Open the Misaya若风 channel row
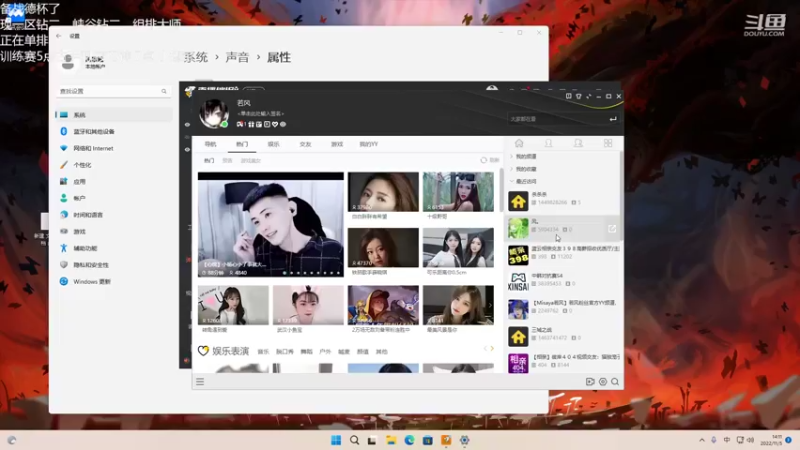 [563, 309]
